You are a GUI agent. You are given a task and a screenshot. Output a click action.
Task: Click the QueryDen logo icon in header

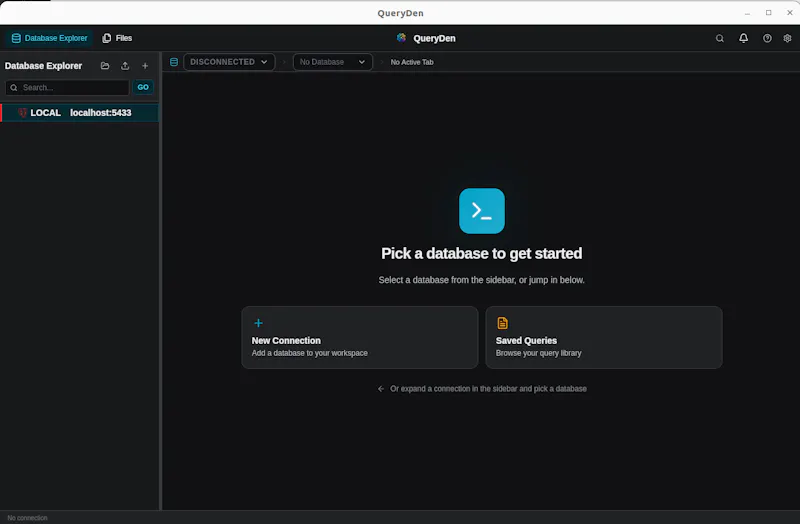[402, 38]
